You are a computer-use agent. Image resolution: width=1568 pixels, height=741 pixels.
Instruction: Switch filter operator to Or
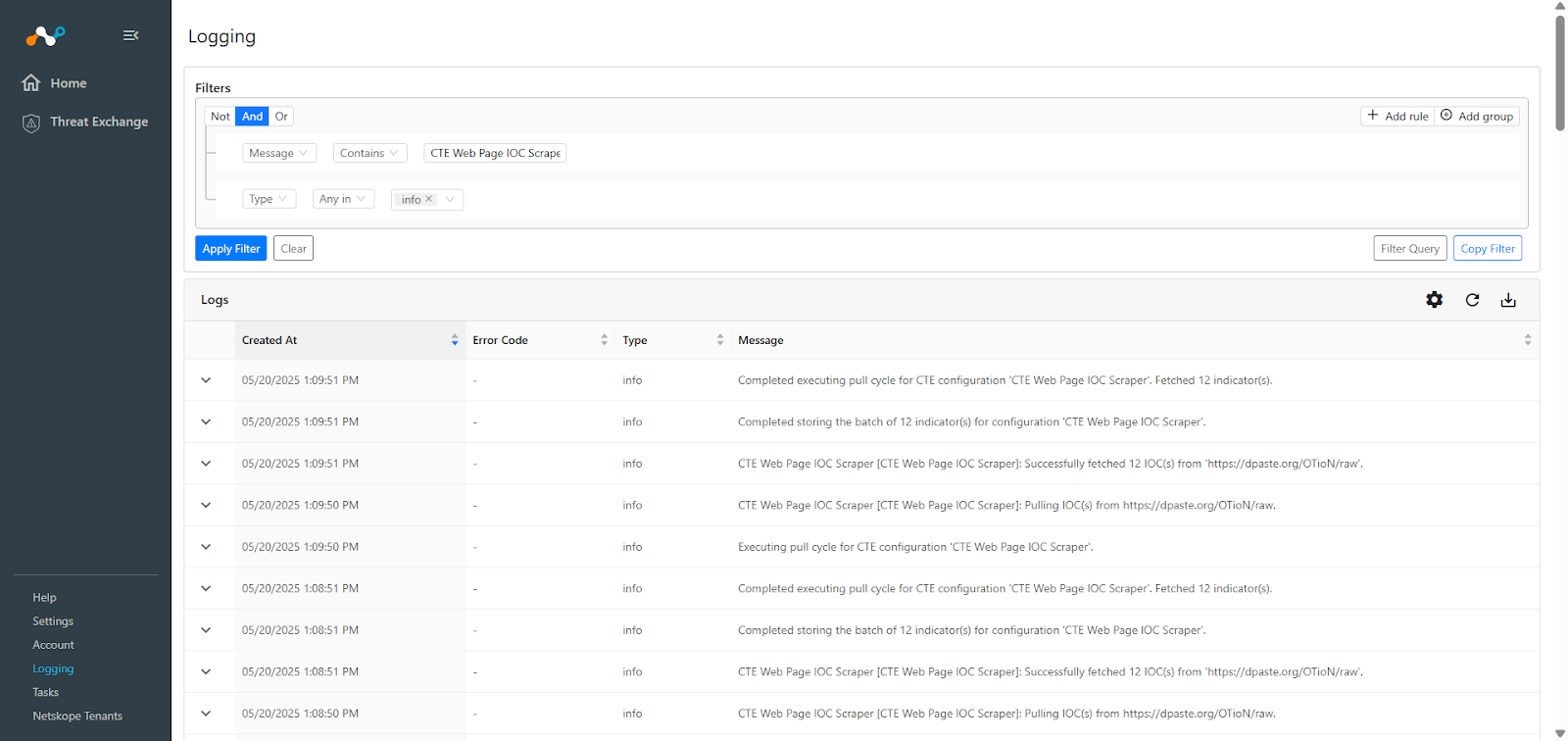coord(281,117)
